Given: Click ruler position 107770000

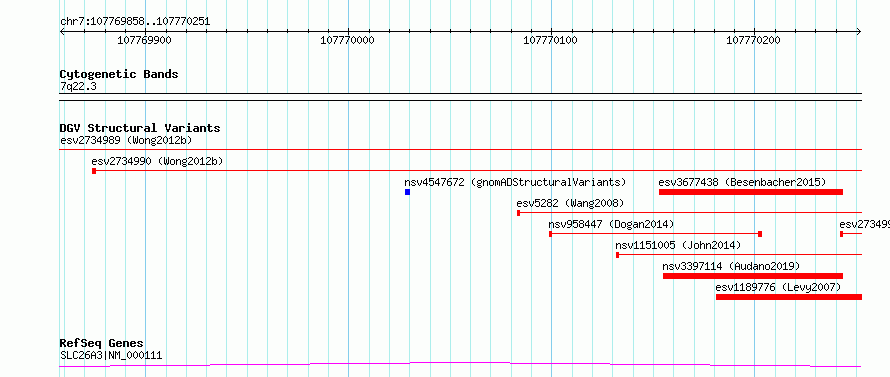Looking at the screenshot, I should pyautogui.click(x=347, y=41).
